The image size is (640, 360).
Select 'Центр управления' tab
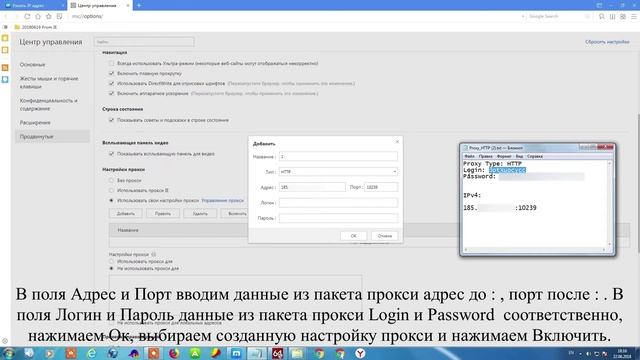tap(100, 5)
